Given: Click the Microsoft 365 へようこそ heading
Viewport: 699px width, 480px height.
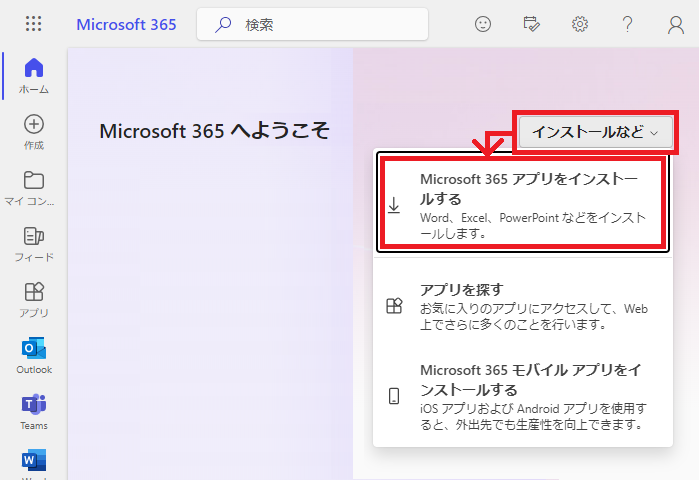Looking at the screenshot, I should (214, 131).
